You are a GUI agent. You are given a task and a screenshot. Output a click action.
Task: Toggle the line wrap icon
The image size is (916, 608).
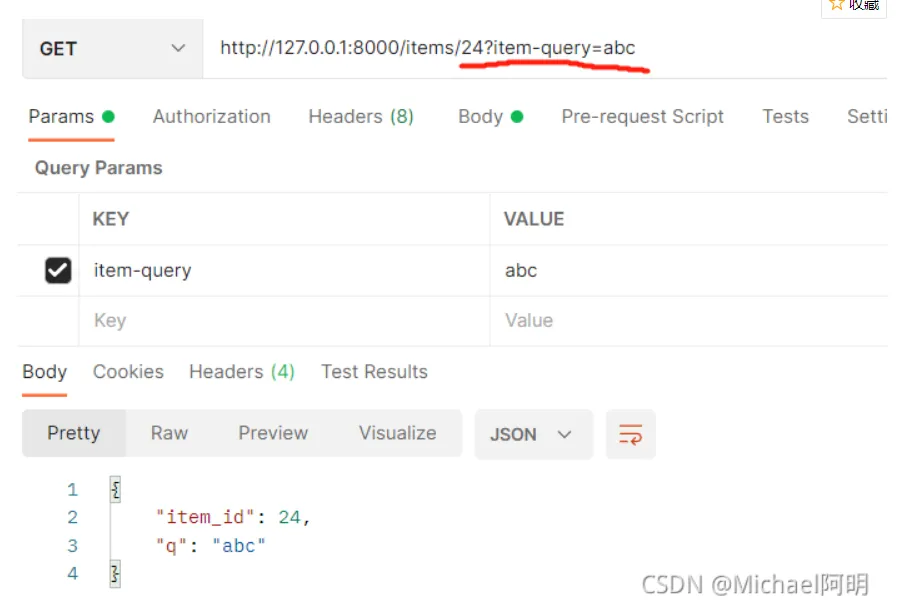tap(630, 435)
